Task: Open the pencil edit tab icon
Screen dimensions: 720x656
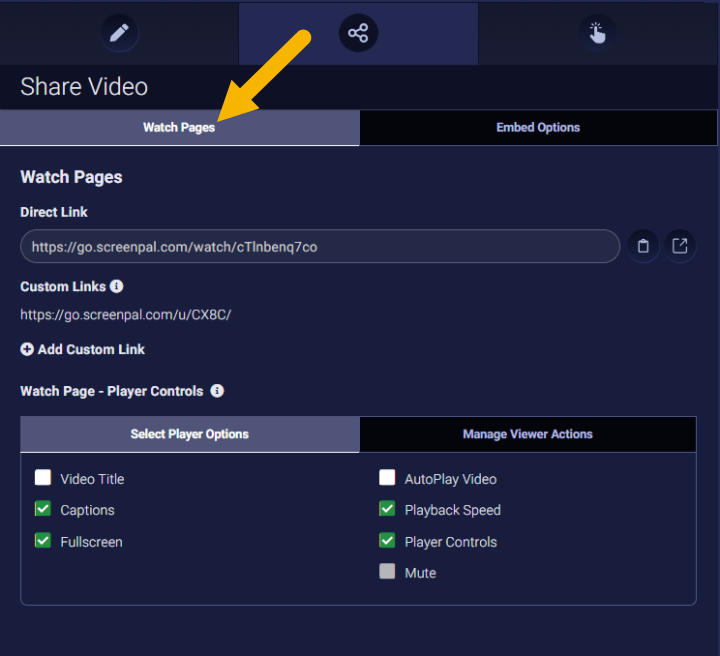Action: click(x=119, y=33)
